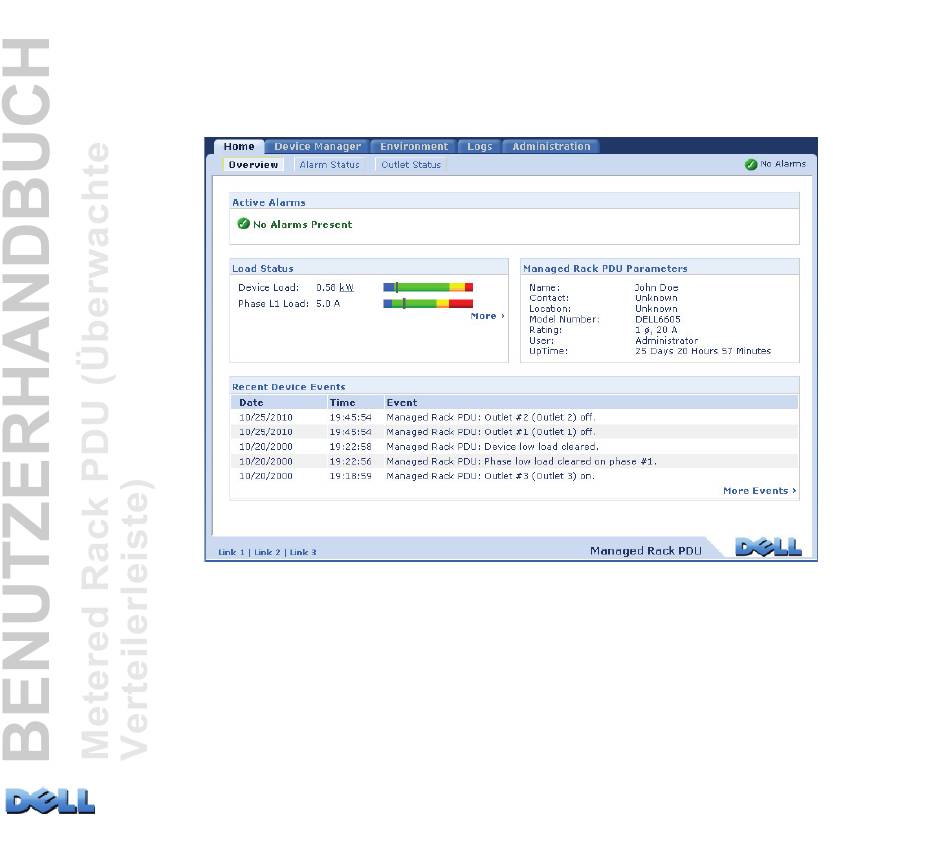Click the Dell logo in the footer

tap(768, 547)
